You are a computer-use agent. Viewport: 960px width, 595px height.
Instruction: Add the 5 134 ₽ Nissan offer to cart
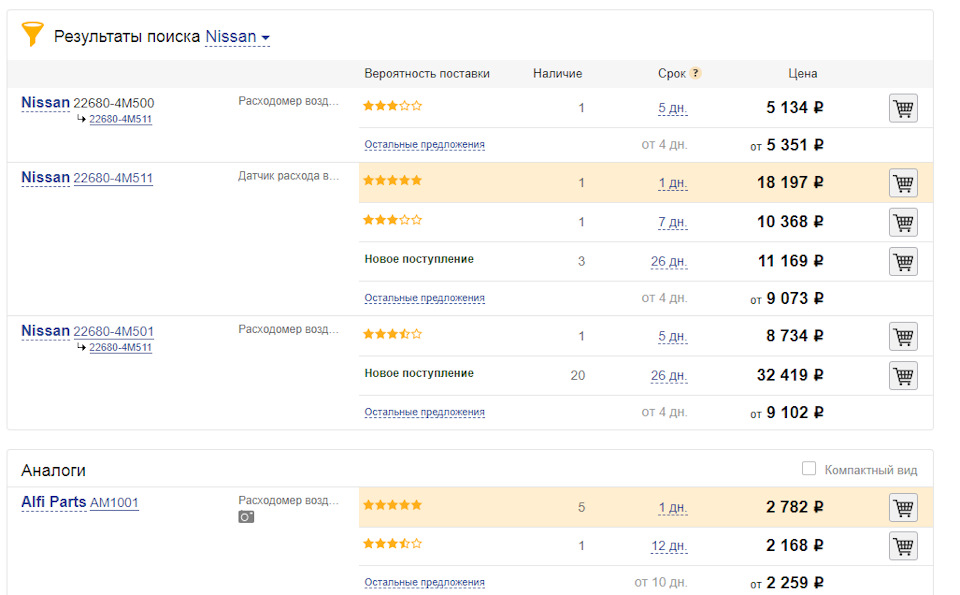tap(903, 108)
